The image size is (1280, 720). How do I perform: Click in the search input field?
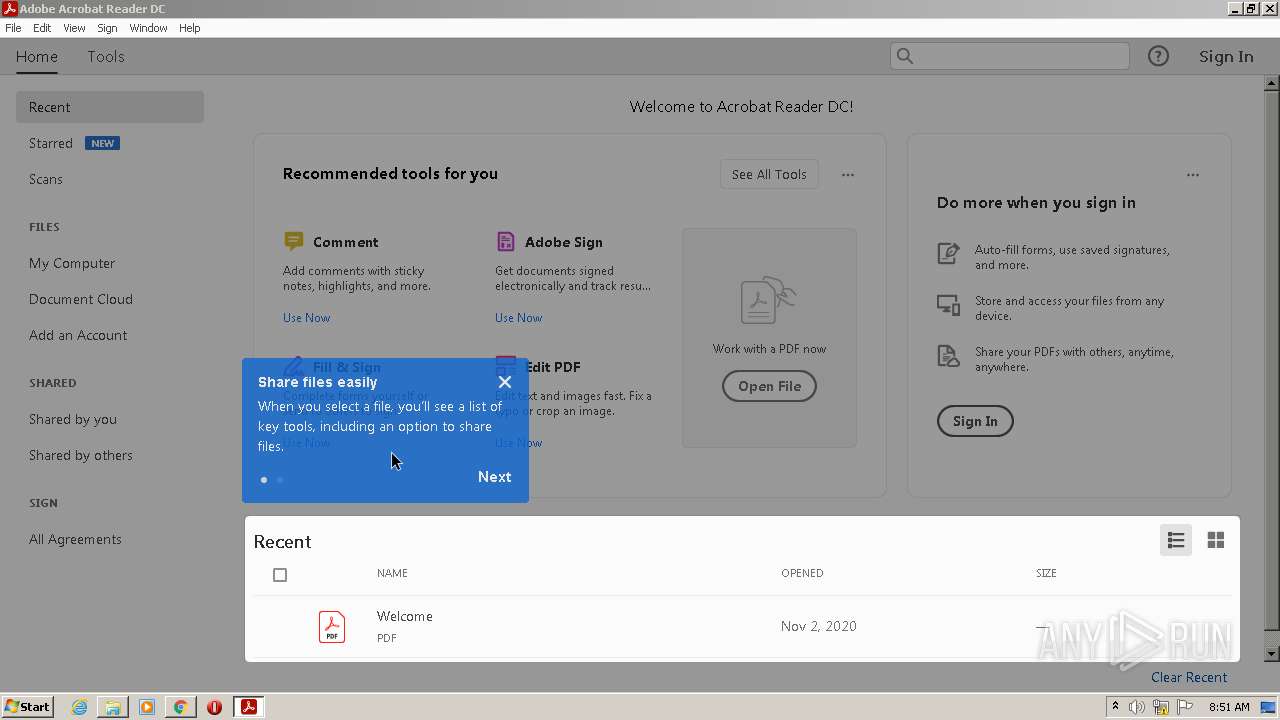1010,56
